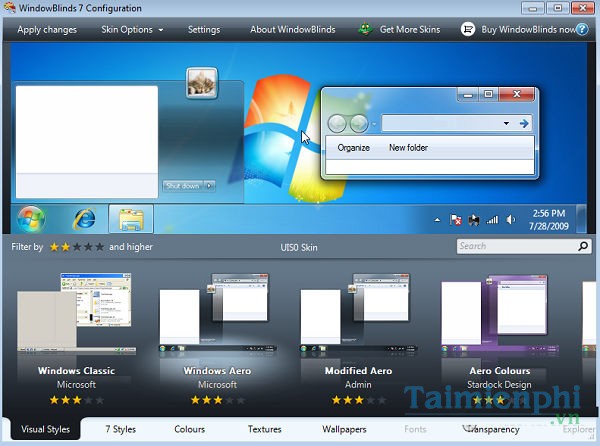Viewport: 600px width, 446px height.
Task: Click the Start orb in the preview taskbar
Action: (x=31, y=219)
